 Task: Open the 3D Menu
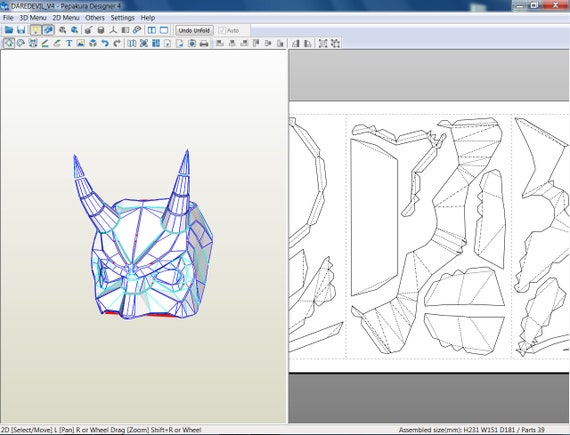tap(33, 17)
